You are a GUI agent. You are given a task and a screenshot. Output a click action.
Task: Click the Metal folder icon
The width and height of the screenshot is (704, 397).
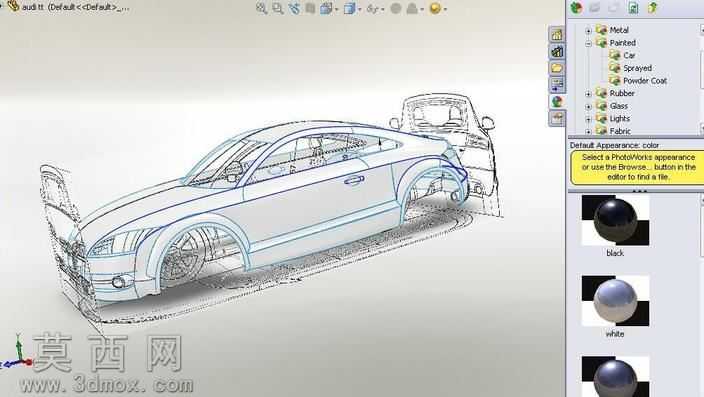[601, 30]
